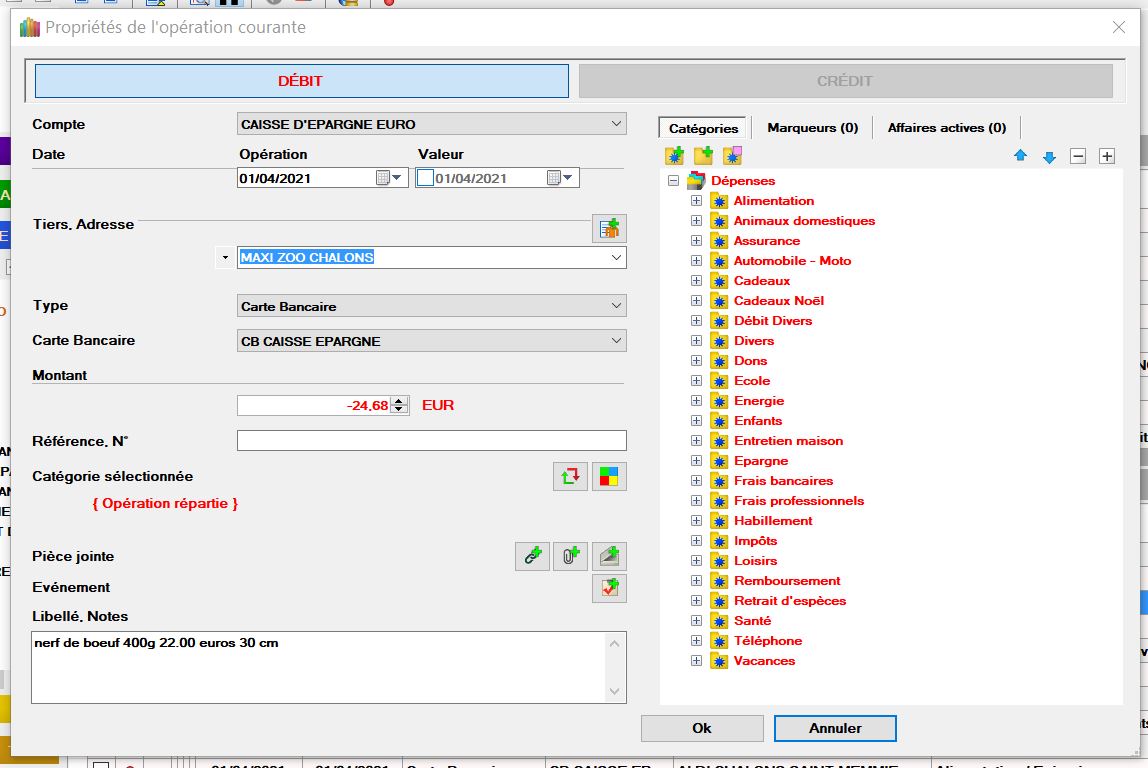This screenshot has width=1148, height=768.
Task: Open the four-color category squares button
Action: [x=608, y=477]
